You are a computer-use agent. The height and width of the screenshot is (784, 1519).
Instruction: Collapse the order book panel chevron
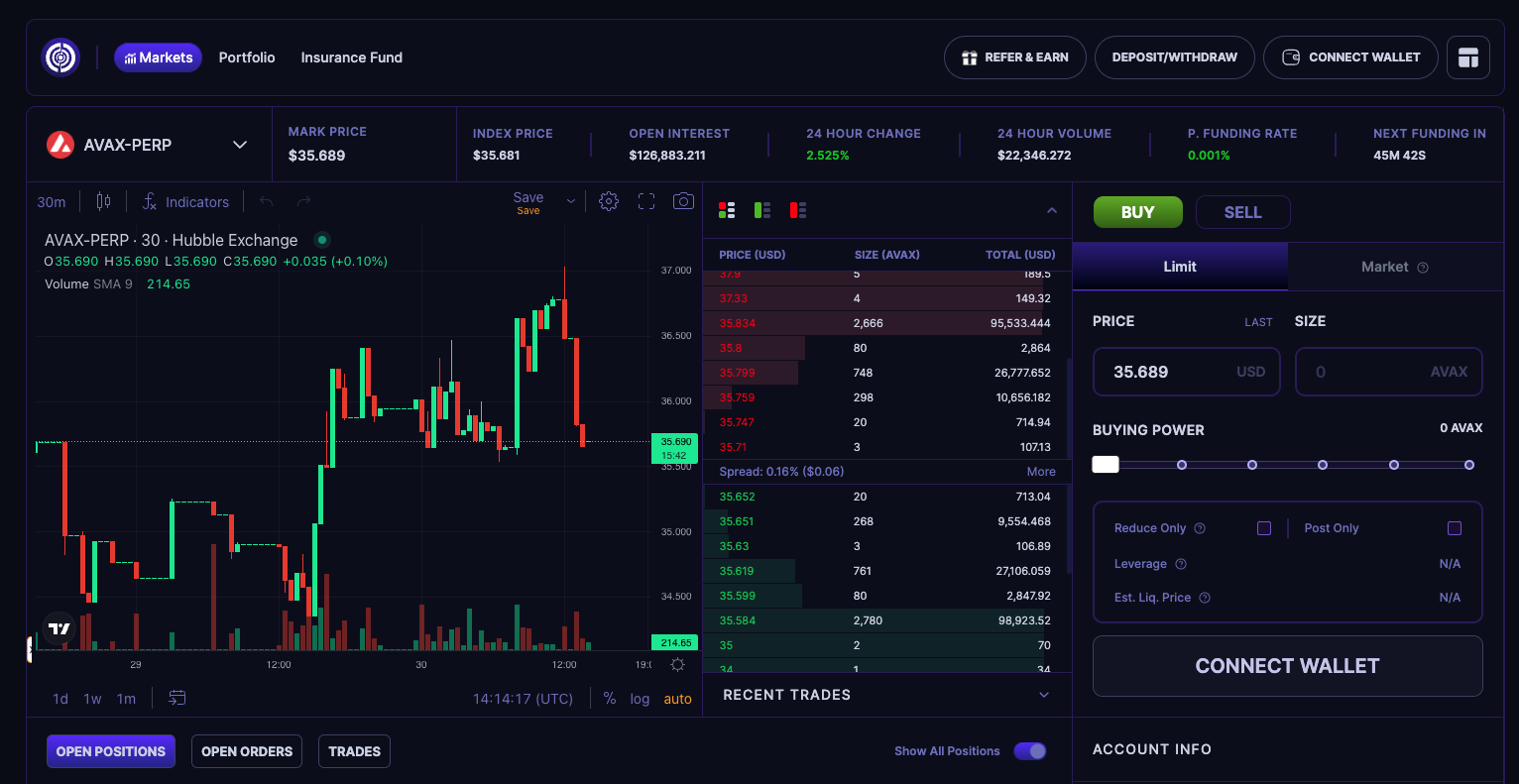1052,210
